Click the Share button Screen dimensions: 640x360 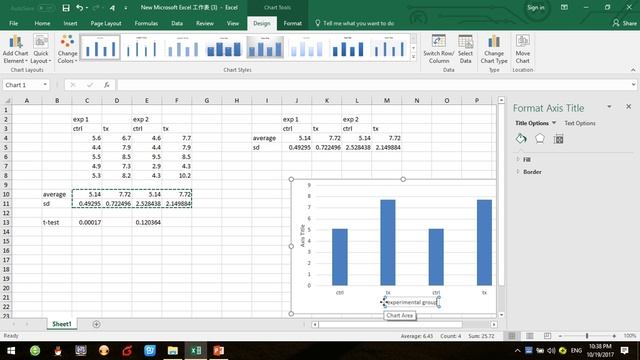[x=624, y=23]
